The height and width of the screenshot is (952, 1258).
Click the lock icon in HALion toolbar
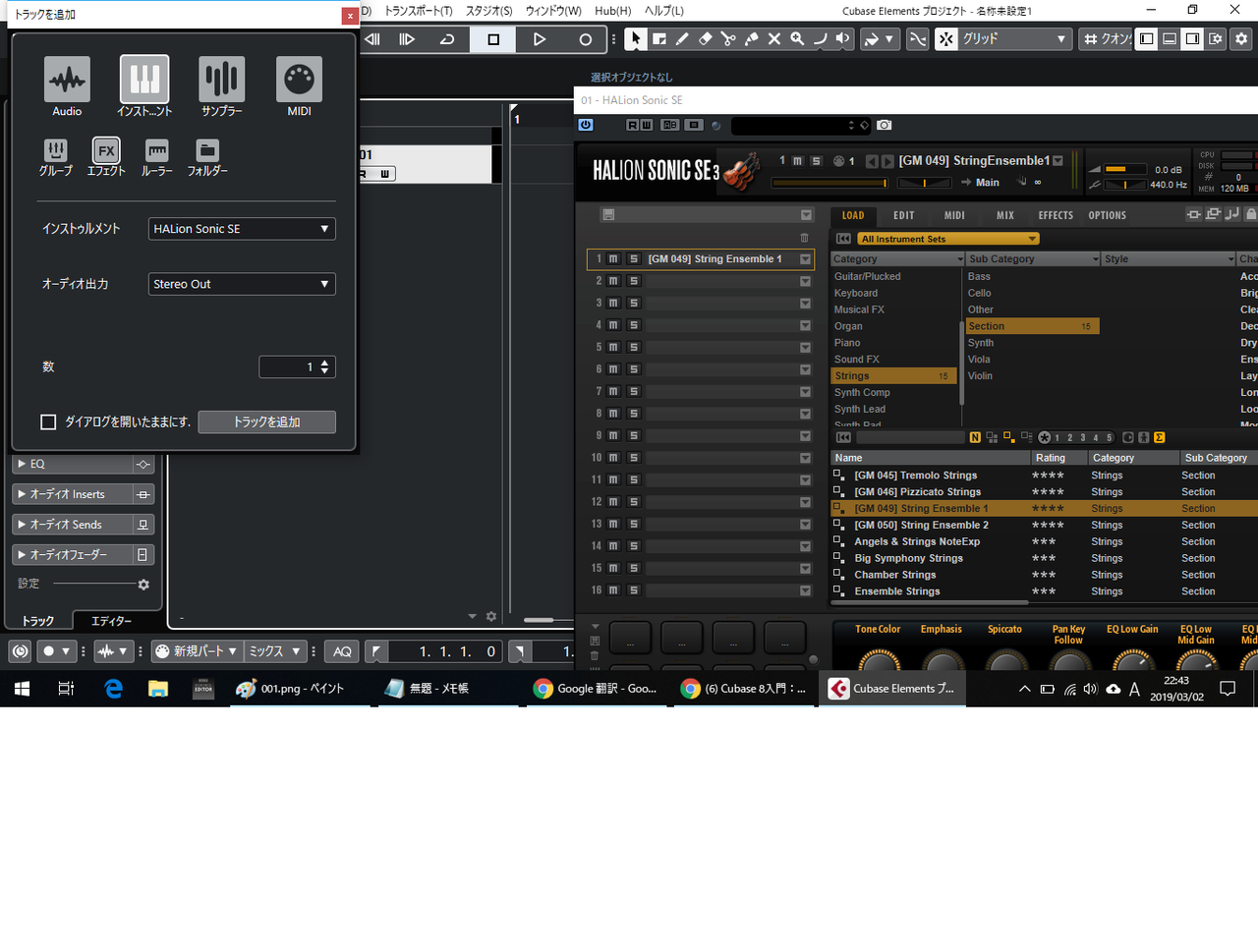(x=1250, y=214)
